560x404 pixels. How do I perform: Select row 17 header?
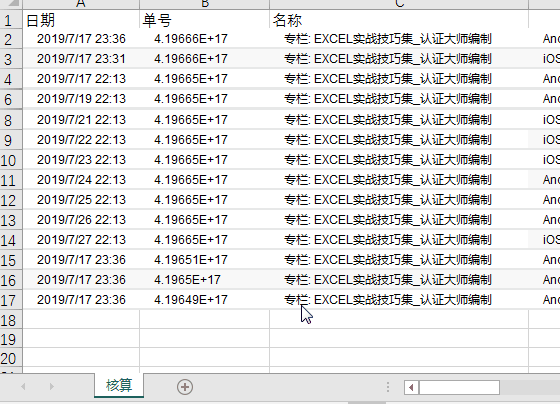(11, 300)
